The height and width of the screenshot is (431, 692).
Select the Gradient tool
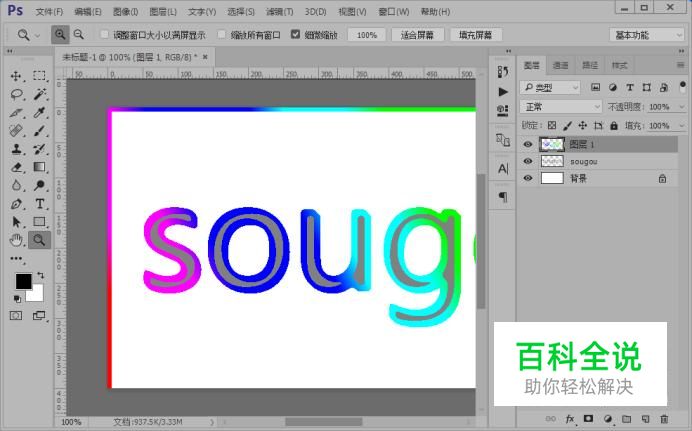39,167
